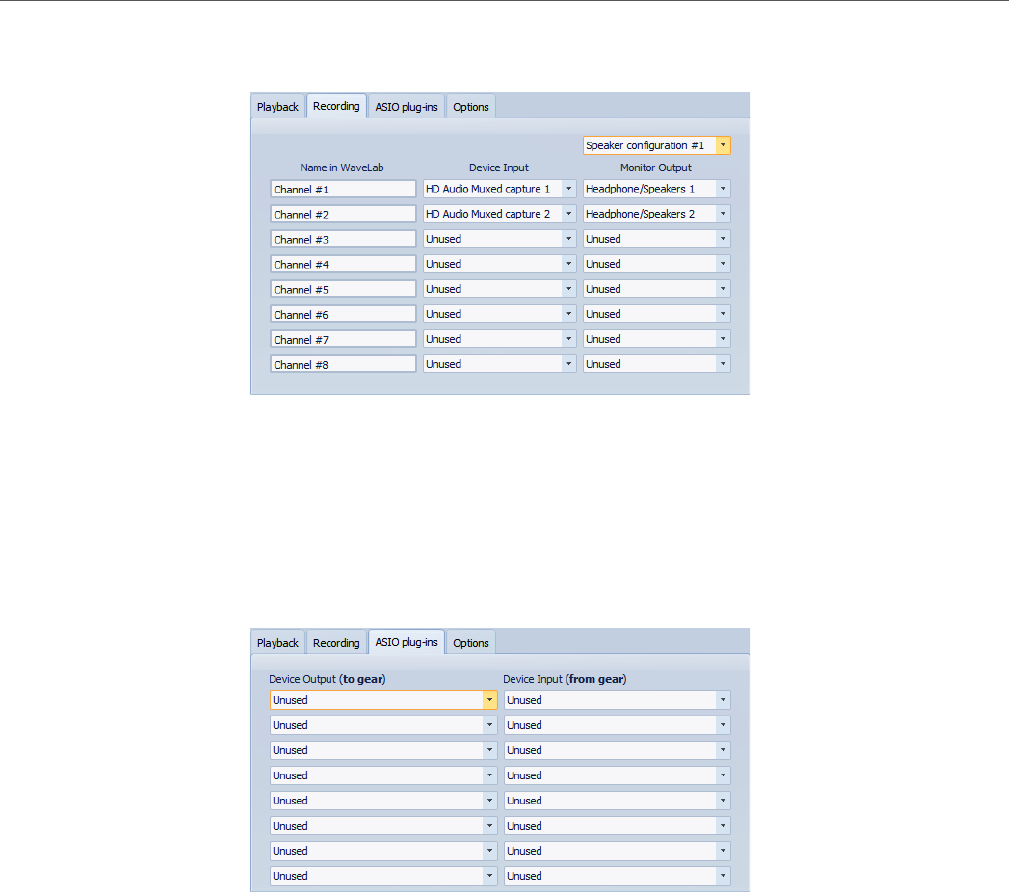This screenshot has height=892, width=1009.
Task: Select ASIO plug-ins tab in lower panel
Action: 406,642
